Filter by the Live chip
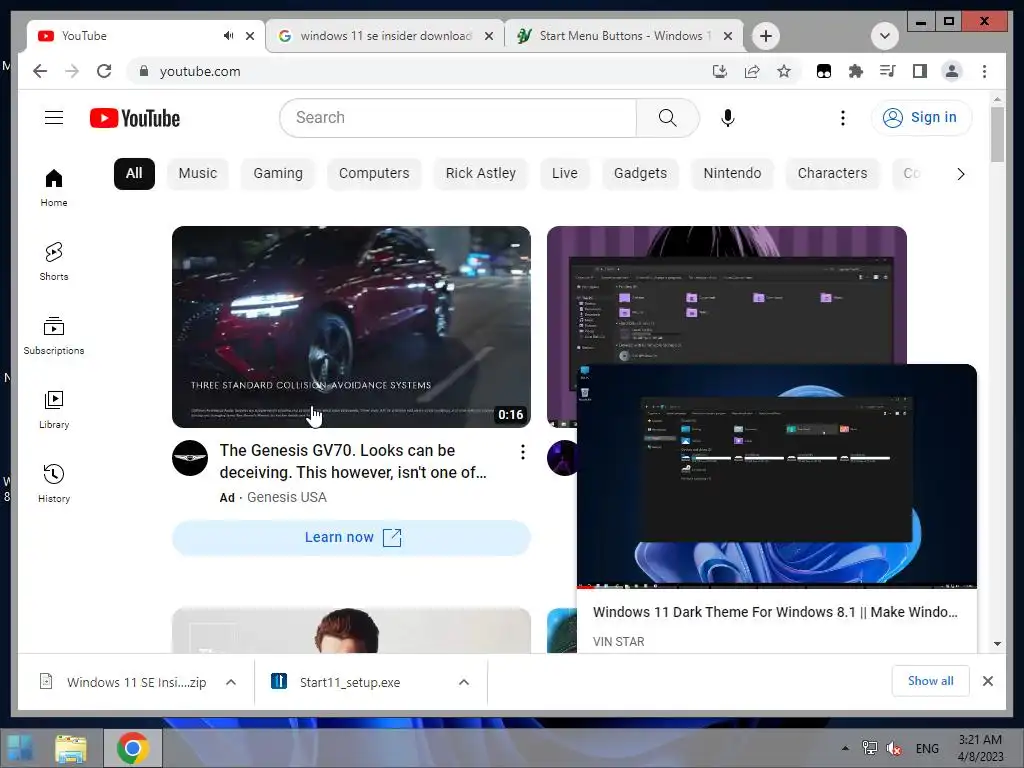 (x=565, y=174)
